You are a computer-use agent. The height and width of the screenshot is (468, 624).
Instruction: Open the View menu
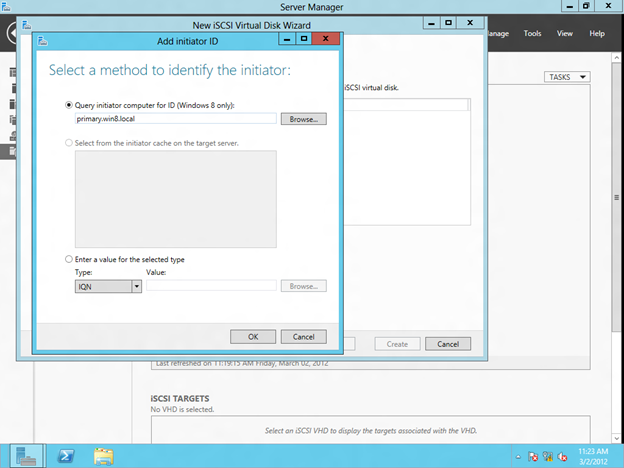(x=565, y=33)
